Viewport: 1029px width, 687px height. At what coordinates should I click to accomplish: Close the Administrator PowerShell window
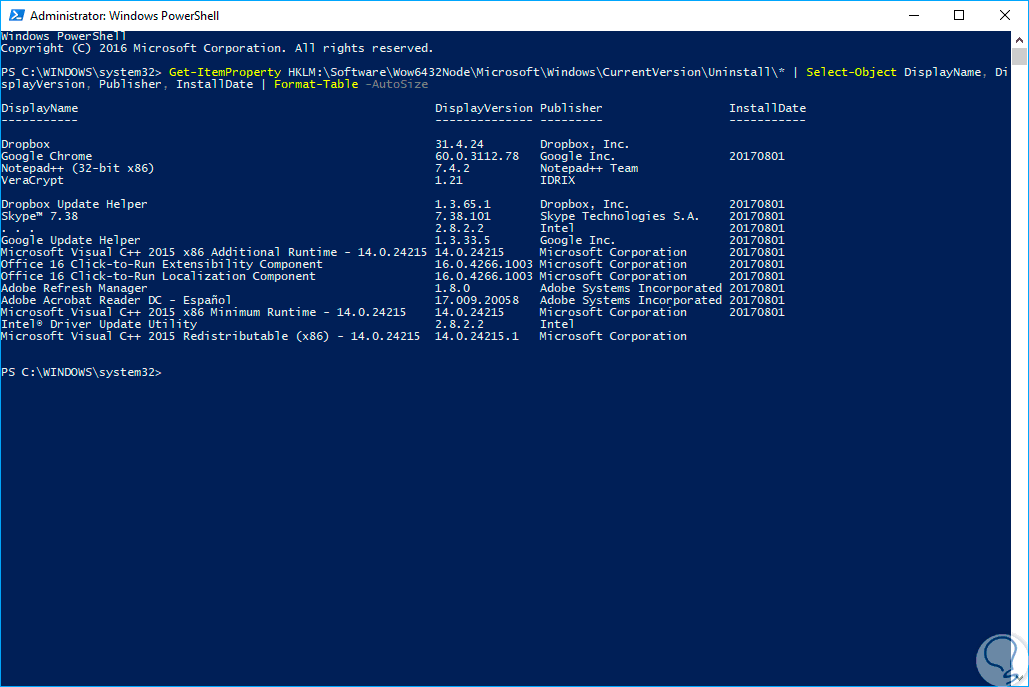pyautogui.click(x=1005, y=16)
